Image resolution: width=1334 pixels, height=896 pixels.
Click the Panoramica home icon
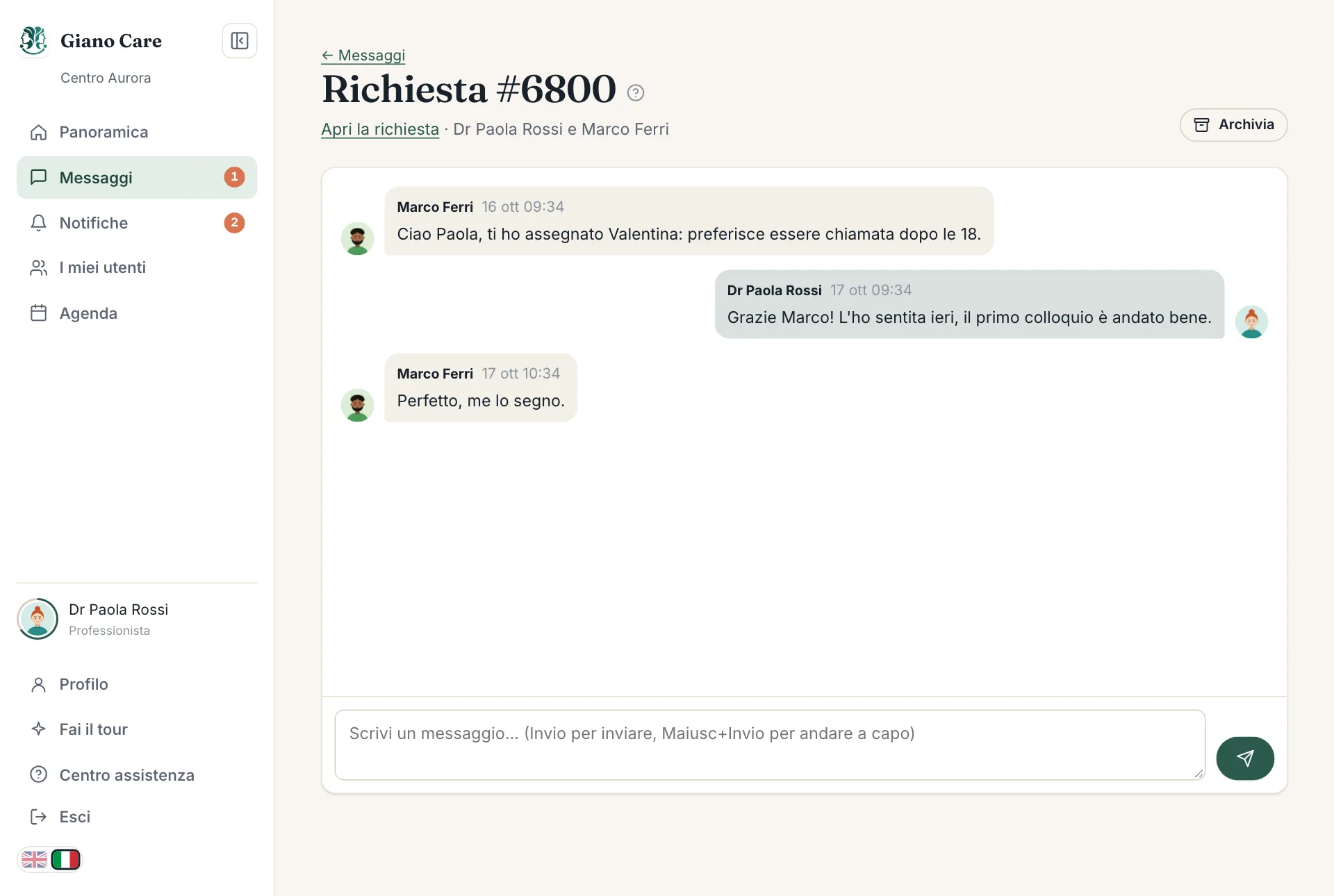coord(39,132)
